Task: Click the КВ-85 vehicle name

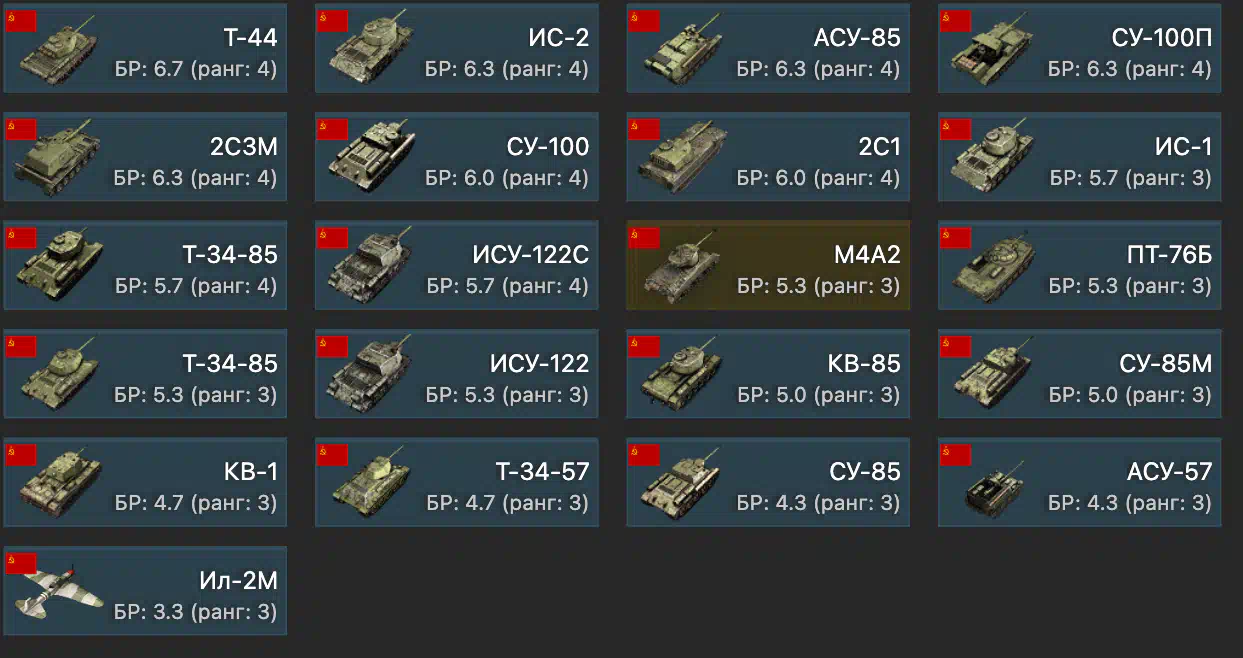Action: [864, 363]
